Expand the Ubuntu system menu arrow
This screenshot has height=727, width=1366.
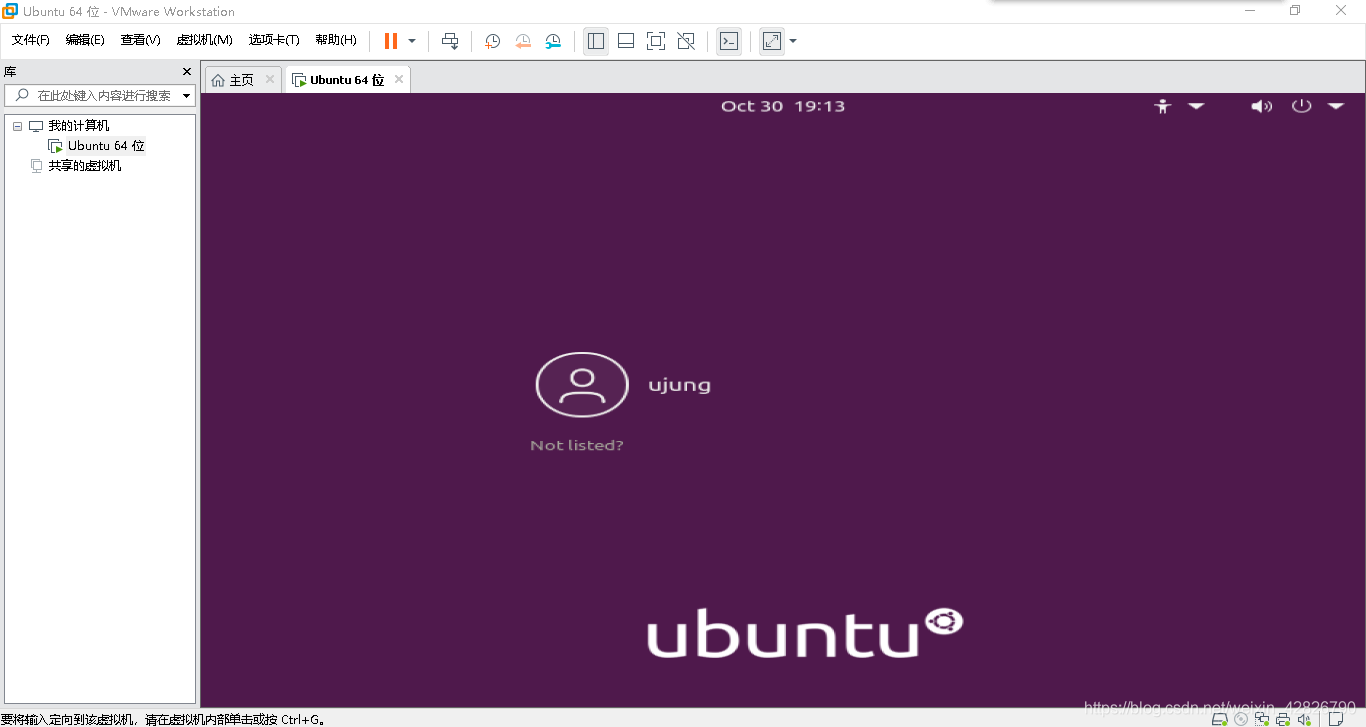(1336, 106)
